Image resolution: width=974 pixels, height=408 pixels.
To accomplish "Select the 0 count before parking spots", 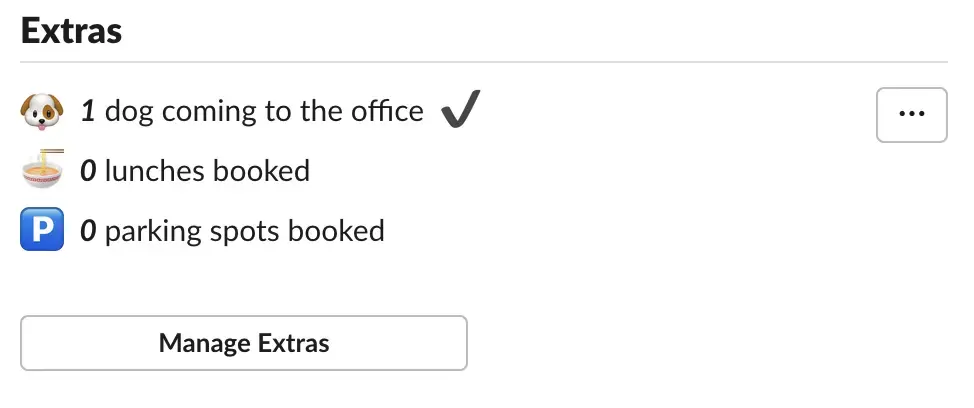I will click(88, 231).
